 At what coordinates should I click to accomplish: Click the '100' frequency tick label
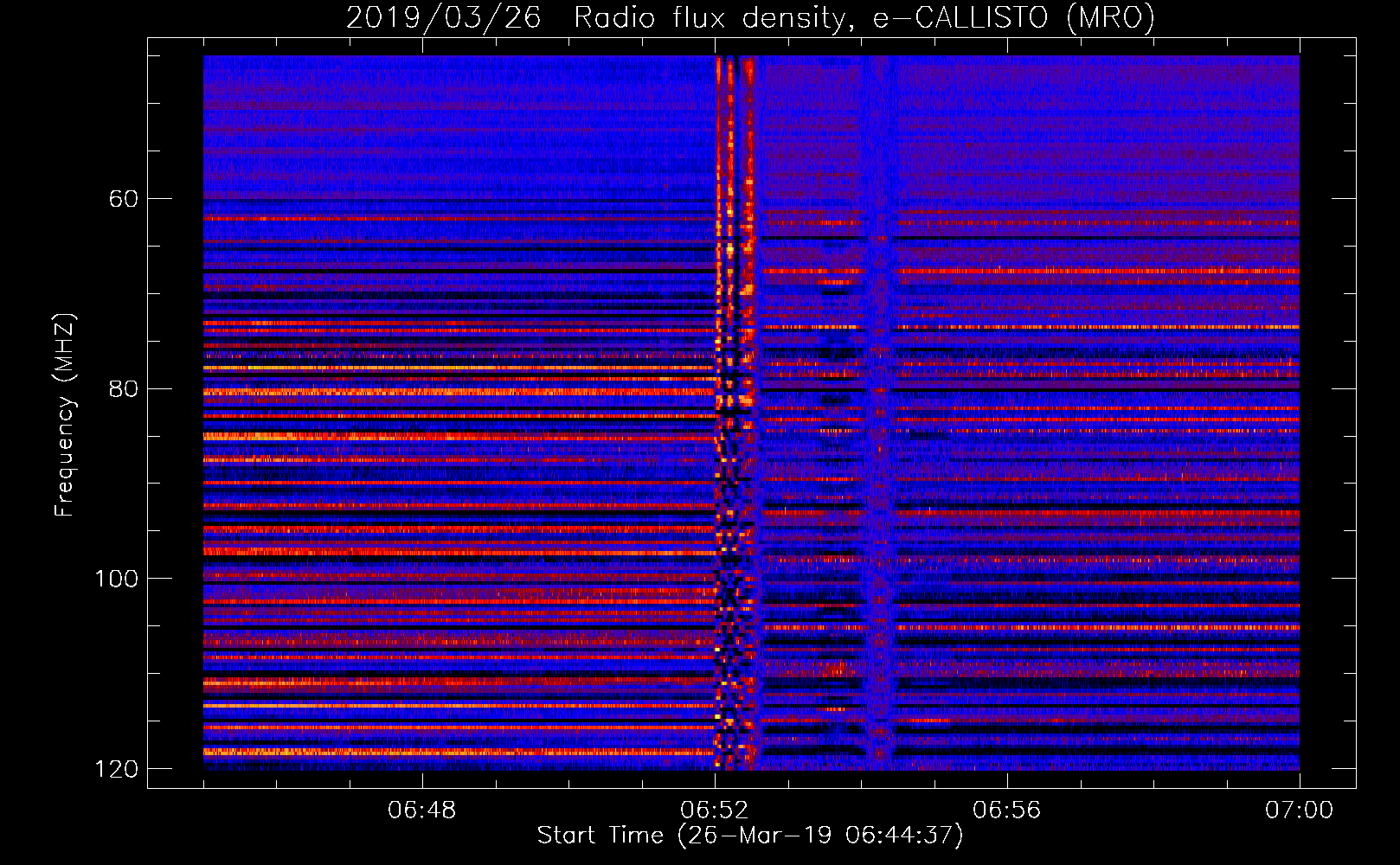pos(116,579)
